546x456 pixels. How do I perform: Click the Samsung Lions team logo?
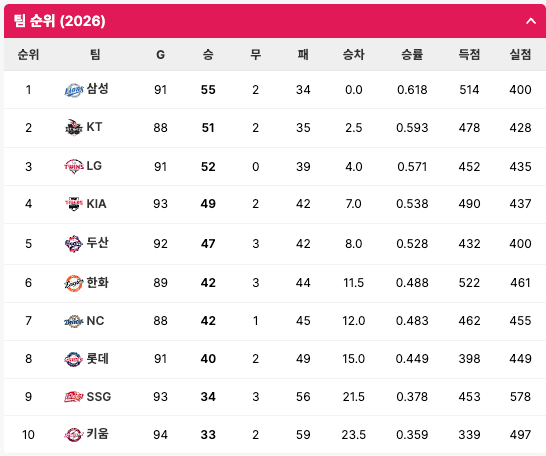(x=74, y=90)
